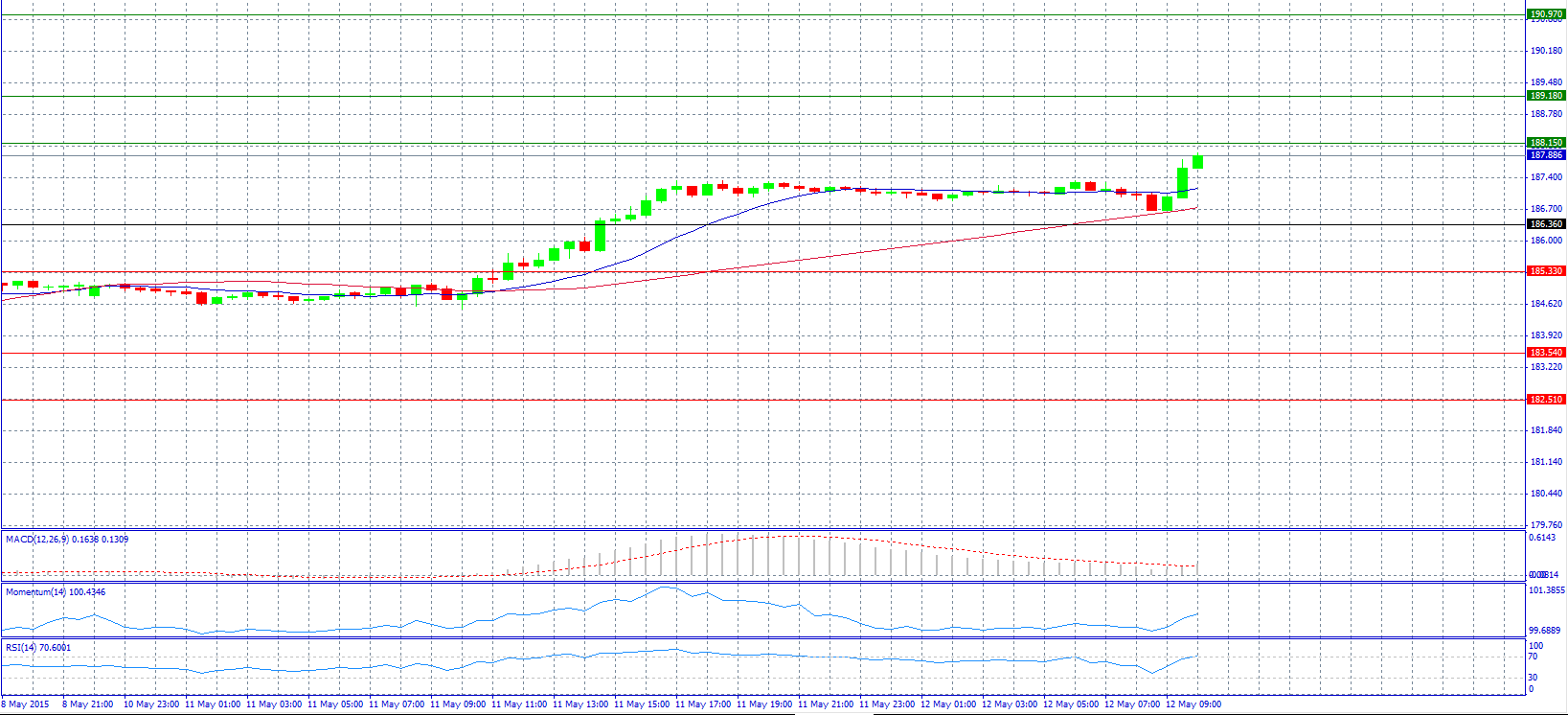Click the price axis value 184.620

[1547, 304]
